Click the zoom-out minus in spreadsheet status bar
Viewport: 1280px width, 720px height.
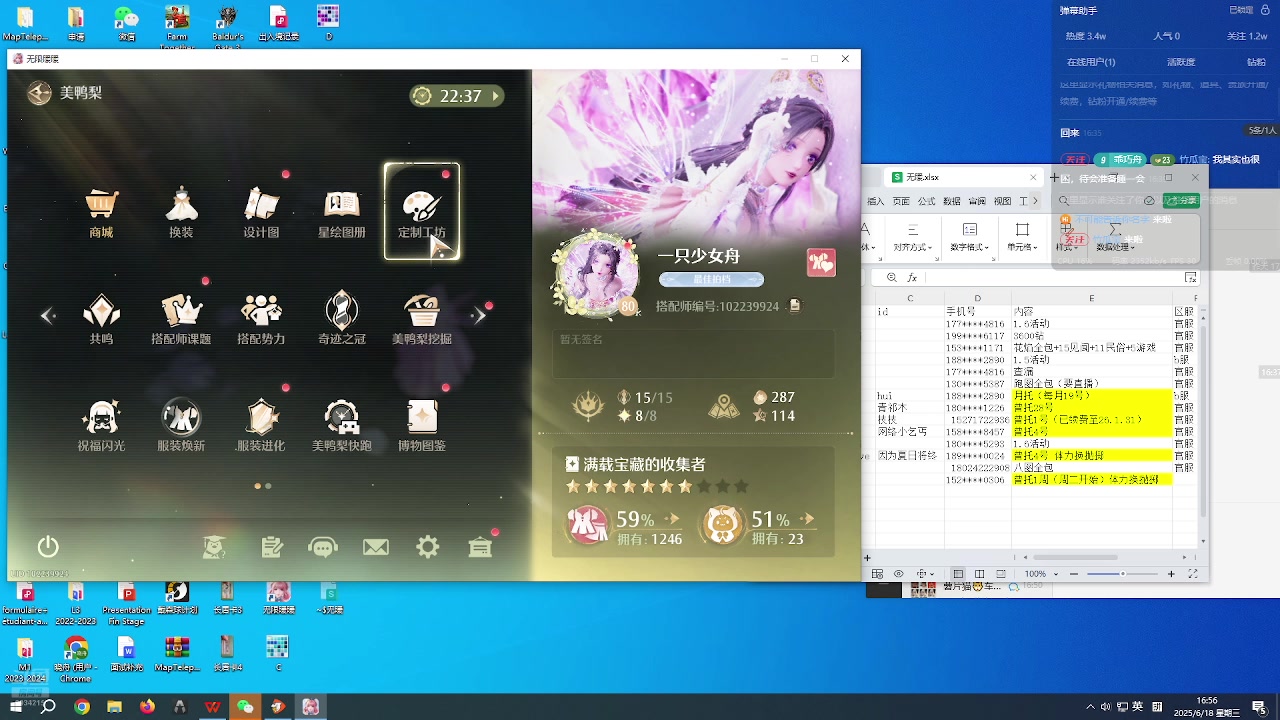[1072, 574]
